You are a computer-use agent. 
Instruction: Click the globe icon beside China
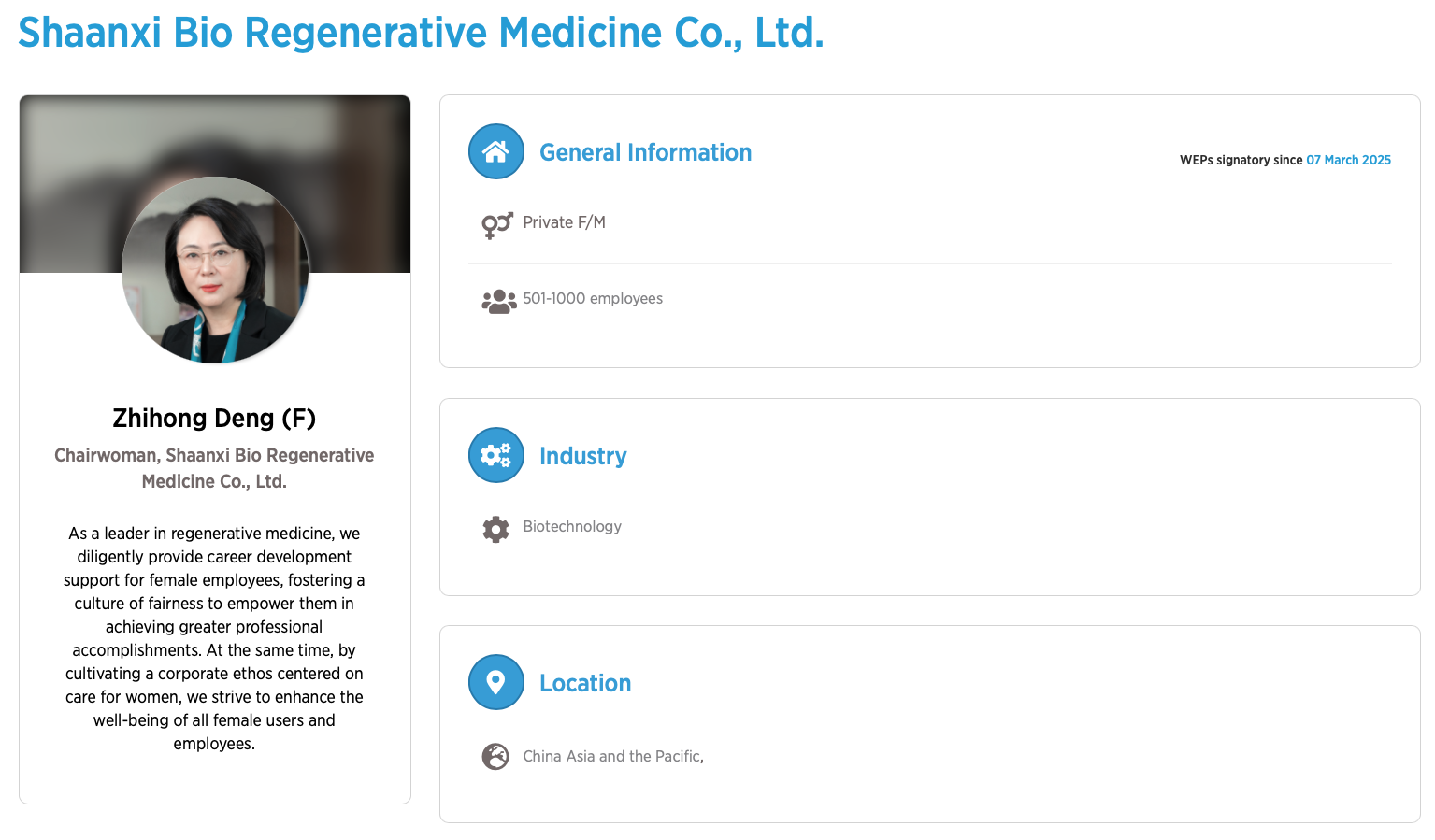click(495, 756)
